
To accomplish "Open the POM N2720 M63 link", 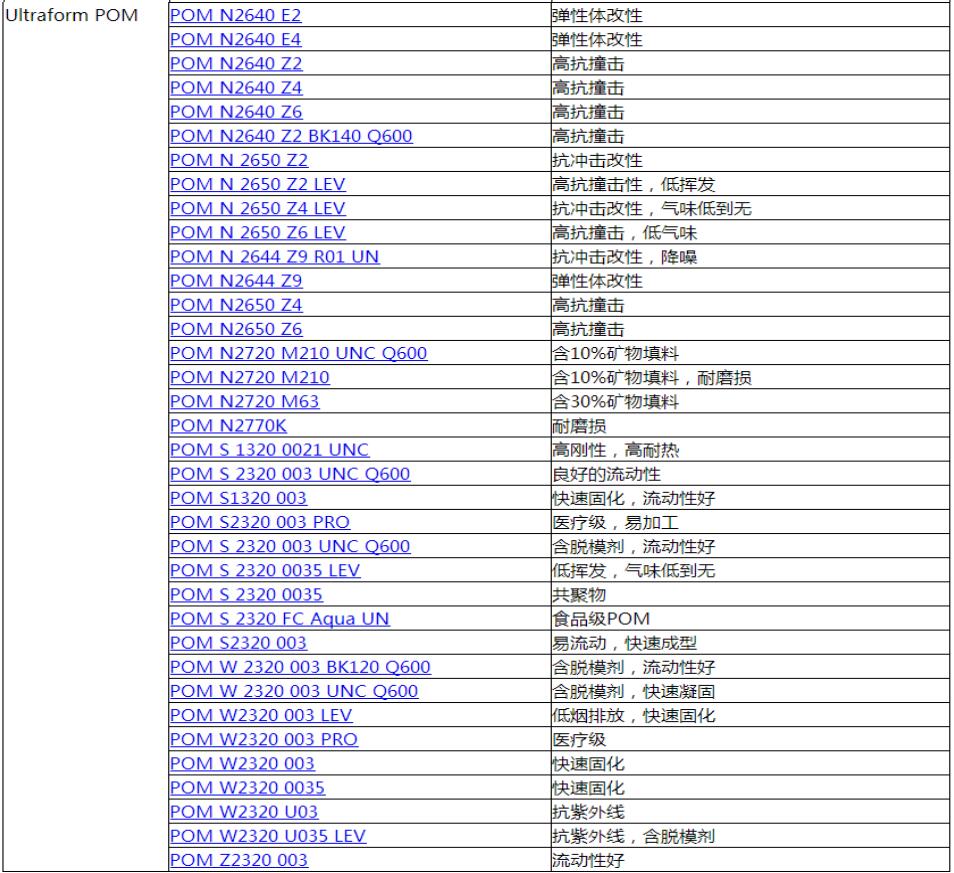I will tap(245, 402).
